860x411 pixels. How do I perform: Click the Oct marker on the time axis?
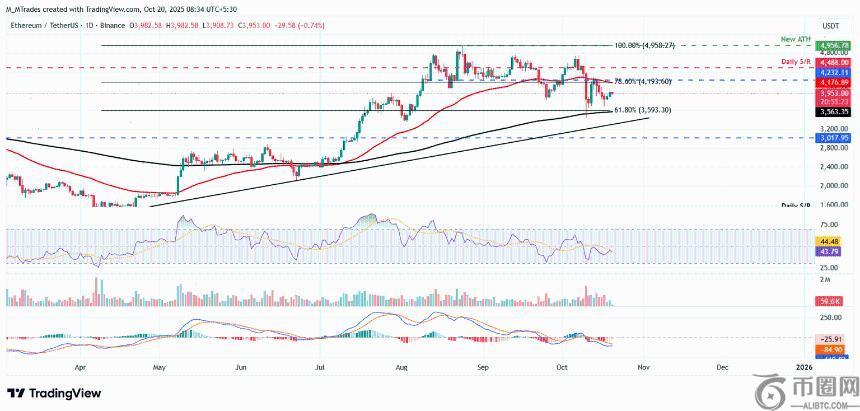click(x=562, y=368)
